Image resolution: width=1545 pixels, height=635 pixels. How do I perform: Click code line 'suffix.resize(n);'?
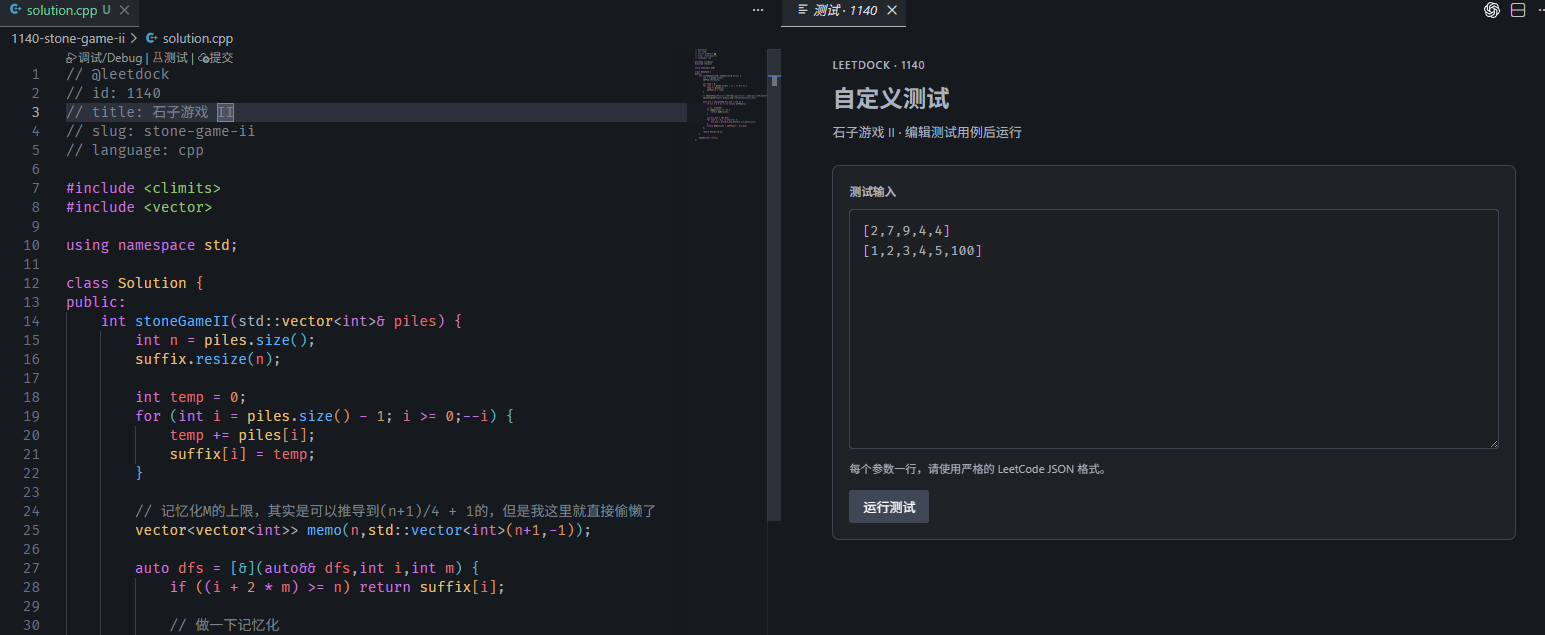pyautogui.click(x=208, y=359)
